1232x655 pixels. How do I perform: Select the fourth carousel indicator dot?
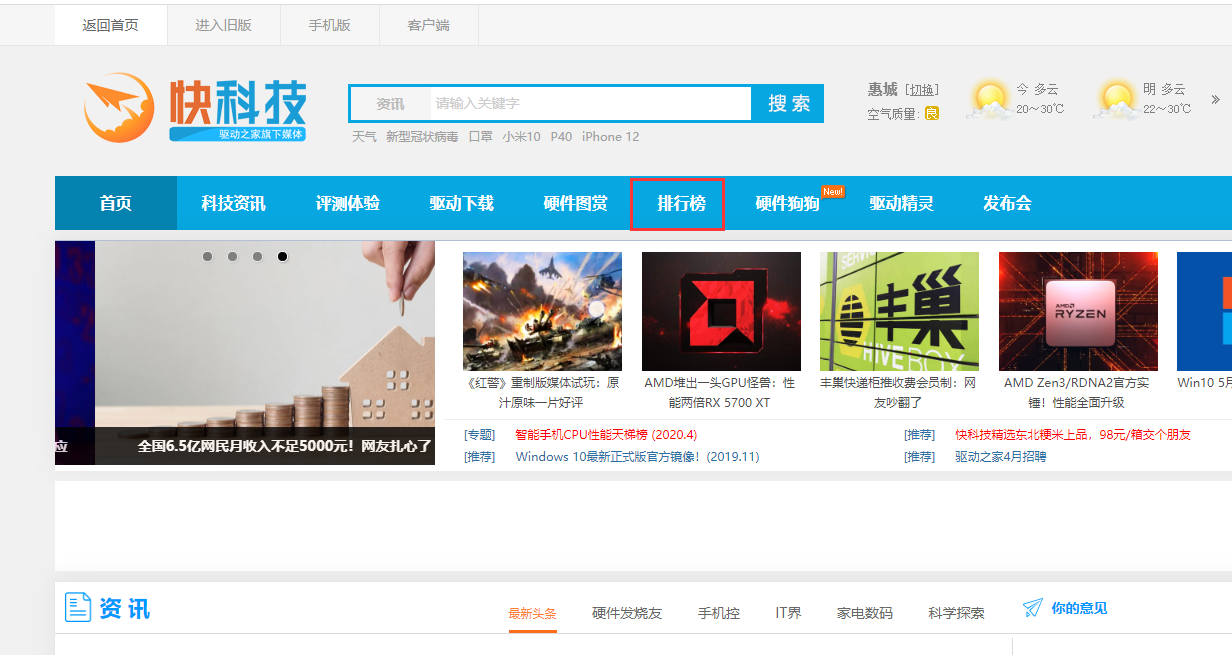pyautogui.click(x=283, y=257)
